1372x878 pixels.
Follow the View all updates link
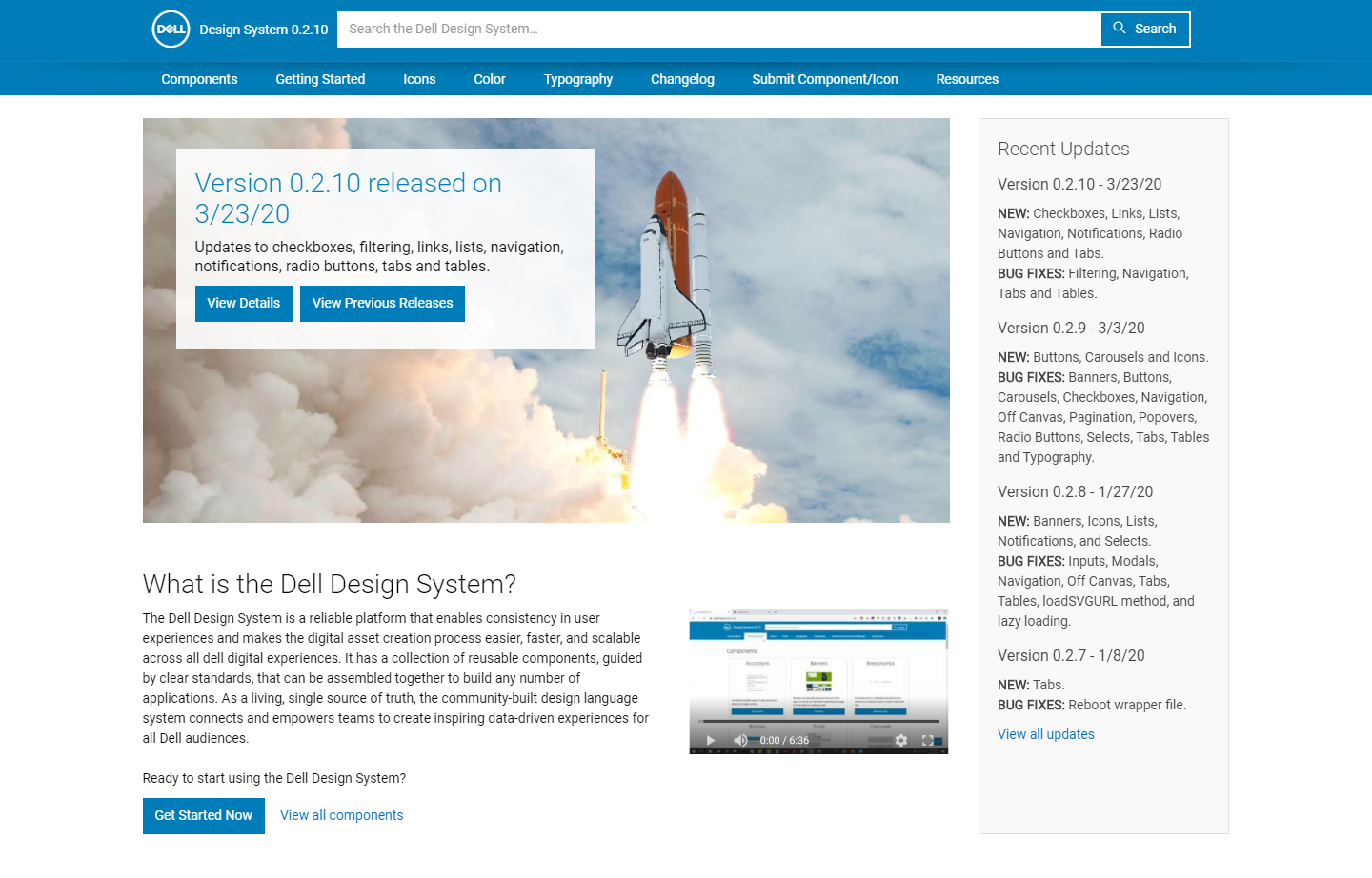tap(1046, 734)
